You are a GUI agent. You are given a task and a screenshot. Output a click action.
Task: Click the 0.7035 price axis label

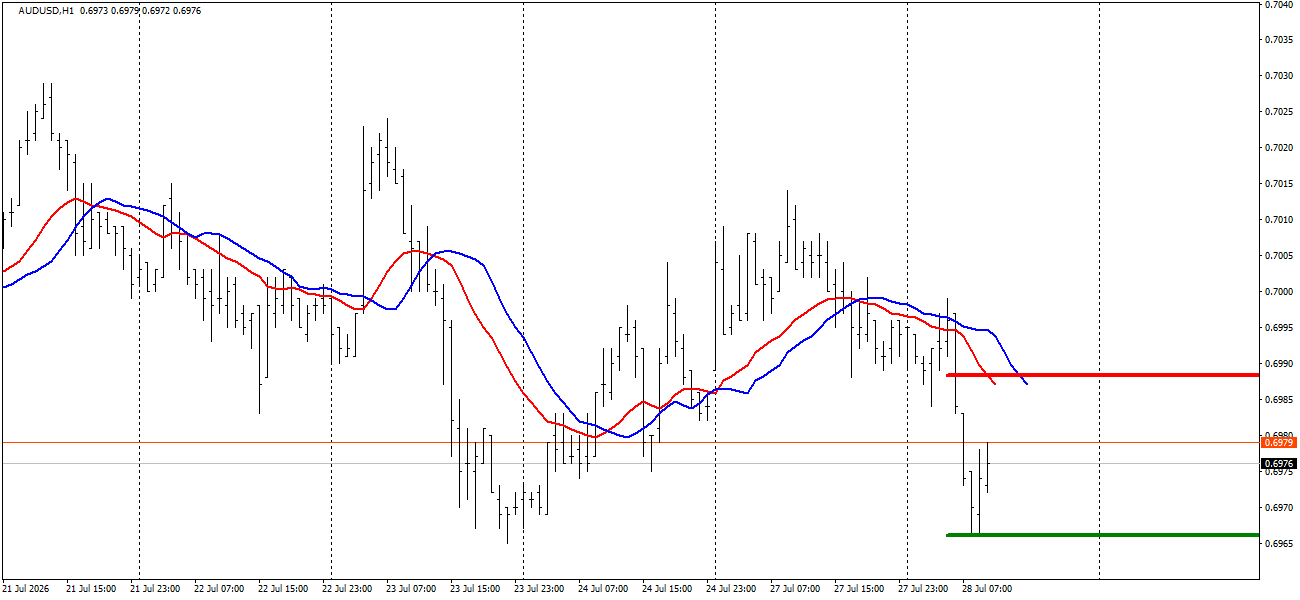[x=1281, y=40]
